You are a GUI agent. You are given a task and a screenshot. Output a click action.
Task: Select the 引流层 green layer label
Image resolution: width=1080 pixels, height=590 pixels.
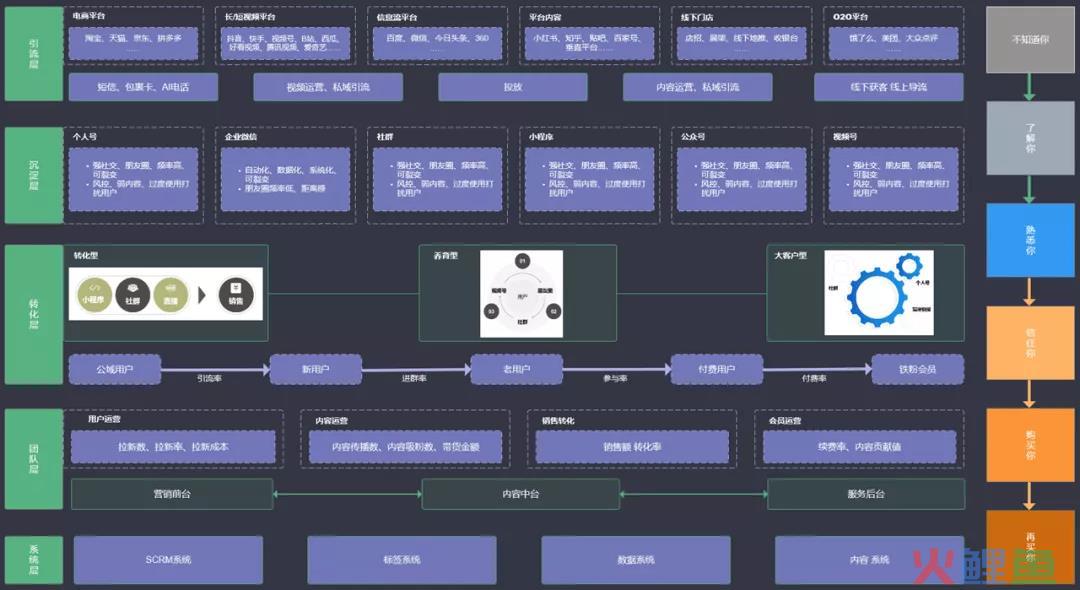point(34,54)
